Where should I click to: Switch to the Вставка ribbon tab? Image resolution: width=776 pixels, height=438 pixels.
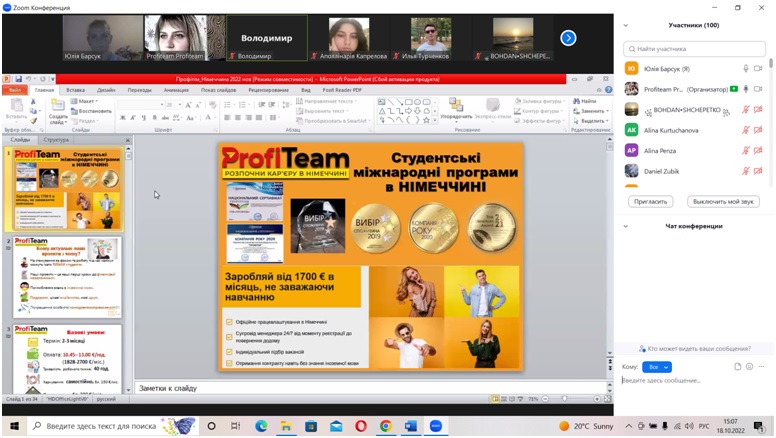pyautogui.click(x=75, y=90)
